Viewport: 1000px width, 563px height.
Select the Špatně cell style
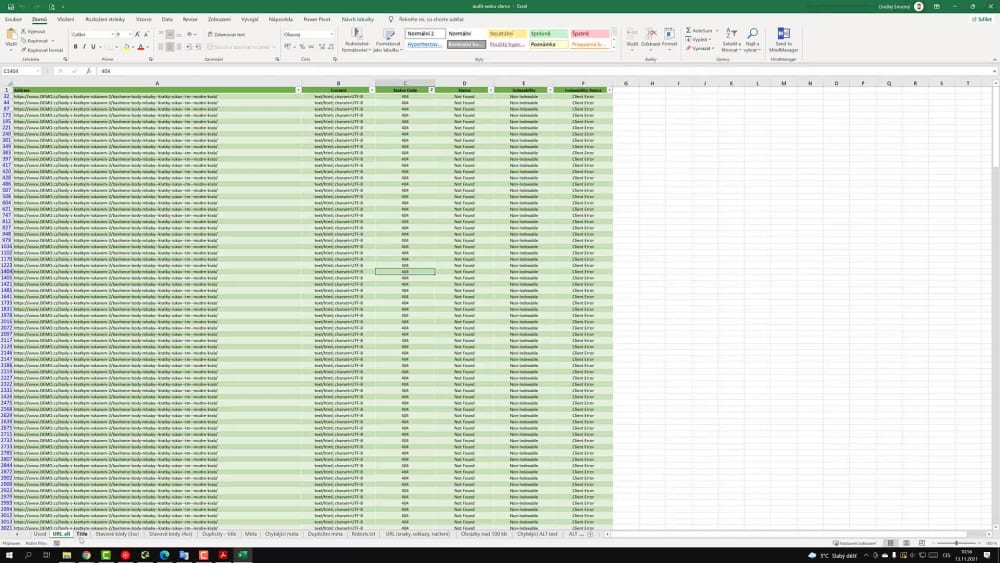(x=589, y=33)
